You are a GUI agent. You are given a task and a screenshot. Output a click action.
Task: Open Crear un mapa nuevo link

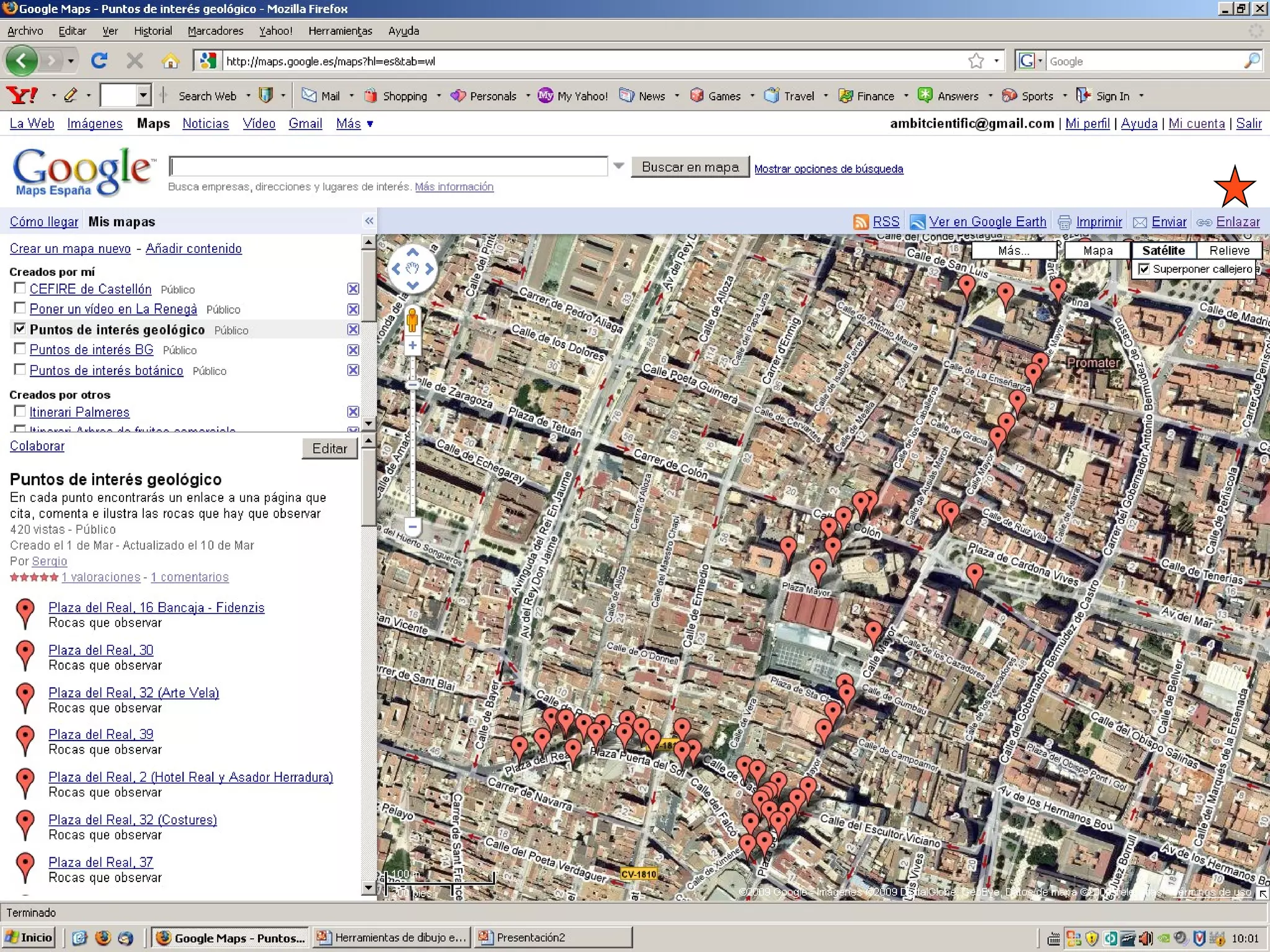pos(70,249)
